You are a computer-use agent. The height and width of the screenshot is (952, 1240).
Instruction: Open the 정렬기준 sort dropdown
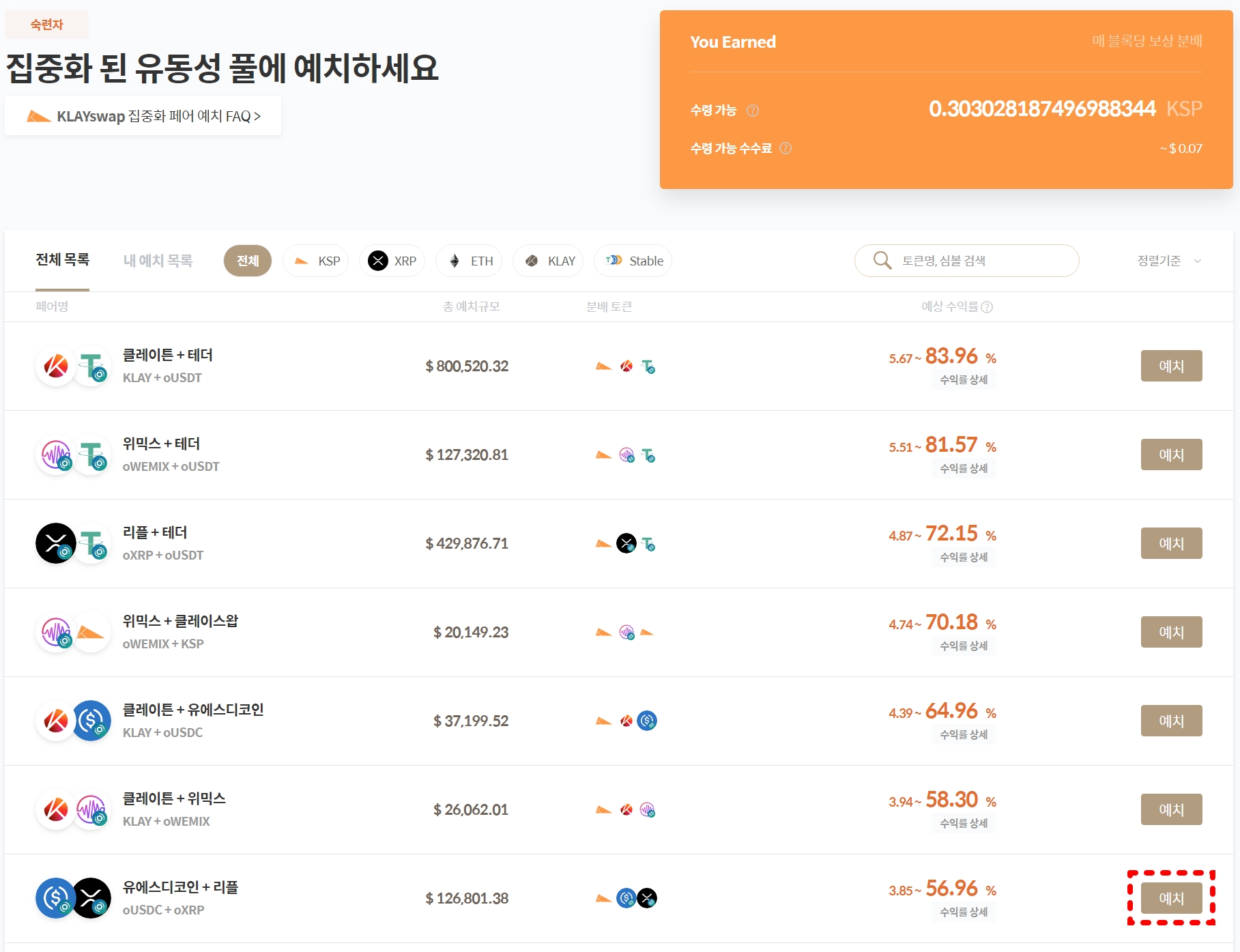pyautogui.click(x=1169, y=261)
